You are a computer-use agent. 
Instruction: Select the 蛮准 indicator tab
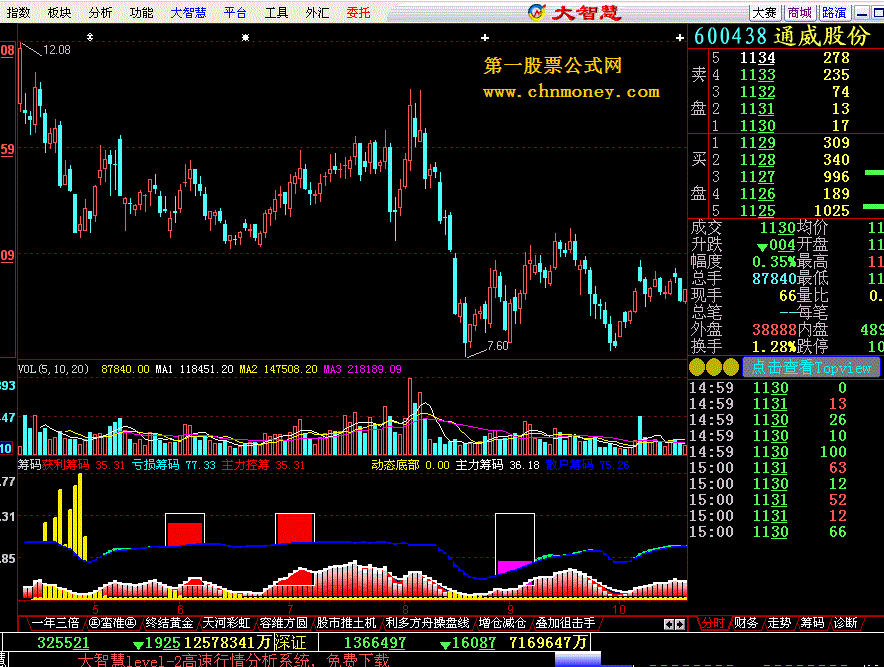click(x=113, y=623)
